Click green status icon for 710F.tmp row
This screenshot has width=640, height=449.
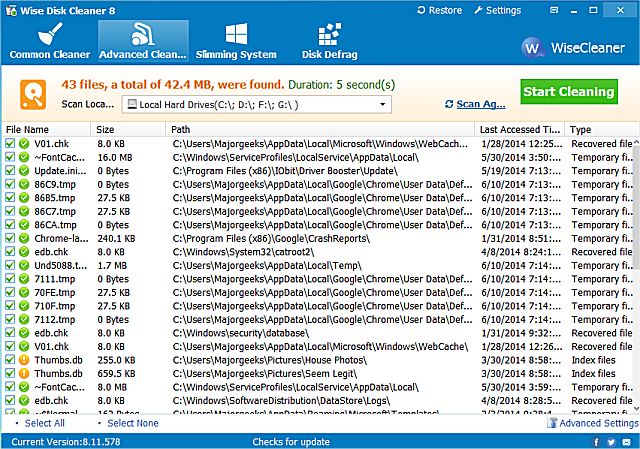(x=24, y=306)
